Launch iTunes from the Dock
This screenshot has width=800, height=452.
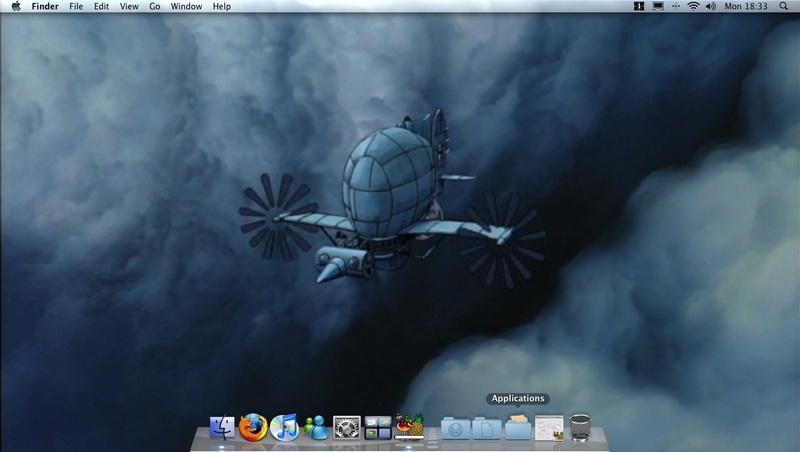[x=284, y=427]
